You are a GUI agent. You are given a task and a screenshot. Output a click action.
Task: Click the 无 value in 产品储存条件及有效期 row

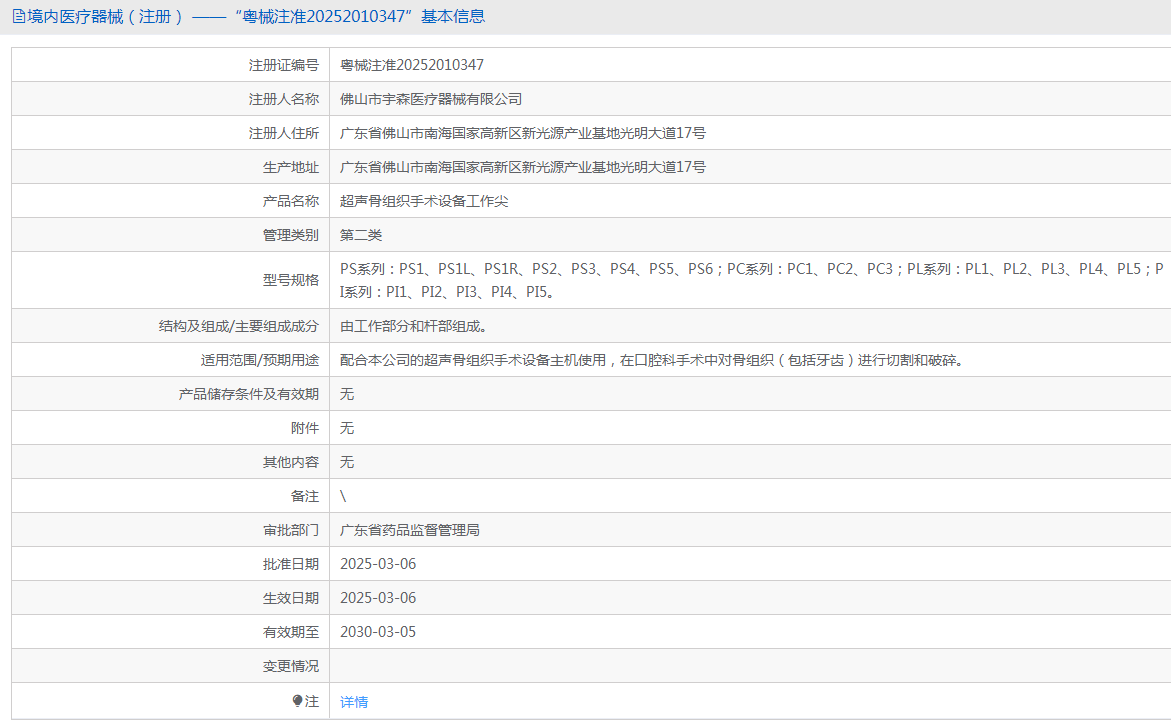tap(347, 394)
